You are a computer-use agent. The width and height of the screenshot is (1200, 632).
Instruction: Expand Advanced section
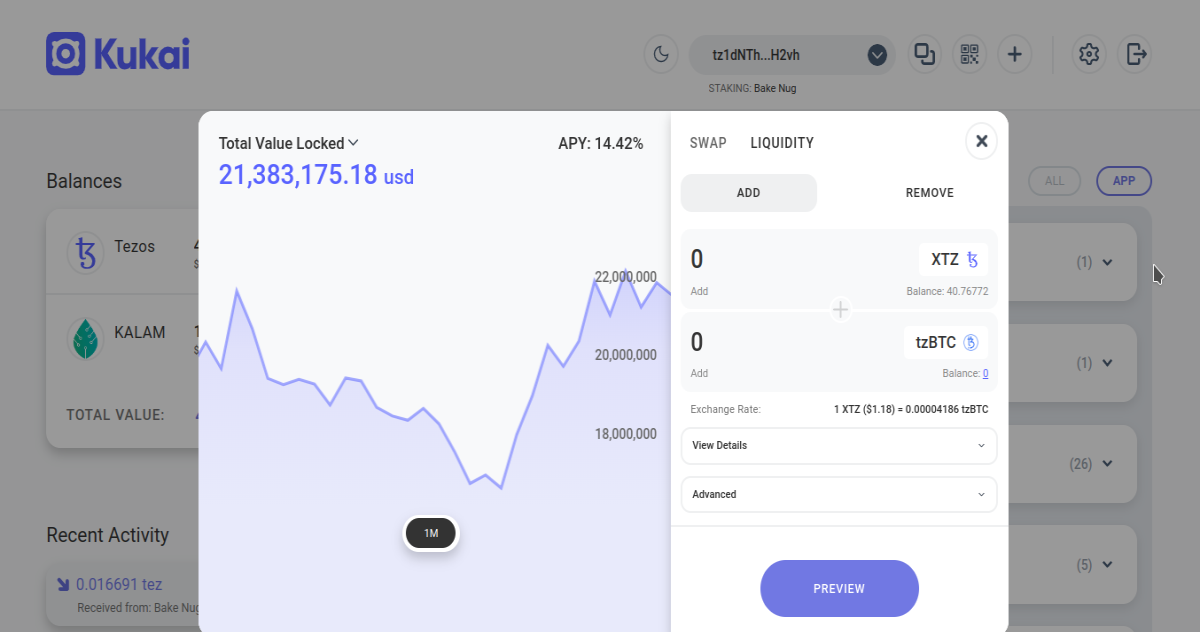tap(839, 495)
